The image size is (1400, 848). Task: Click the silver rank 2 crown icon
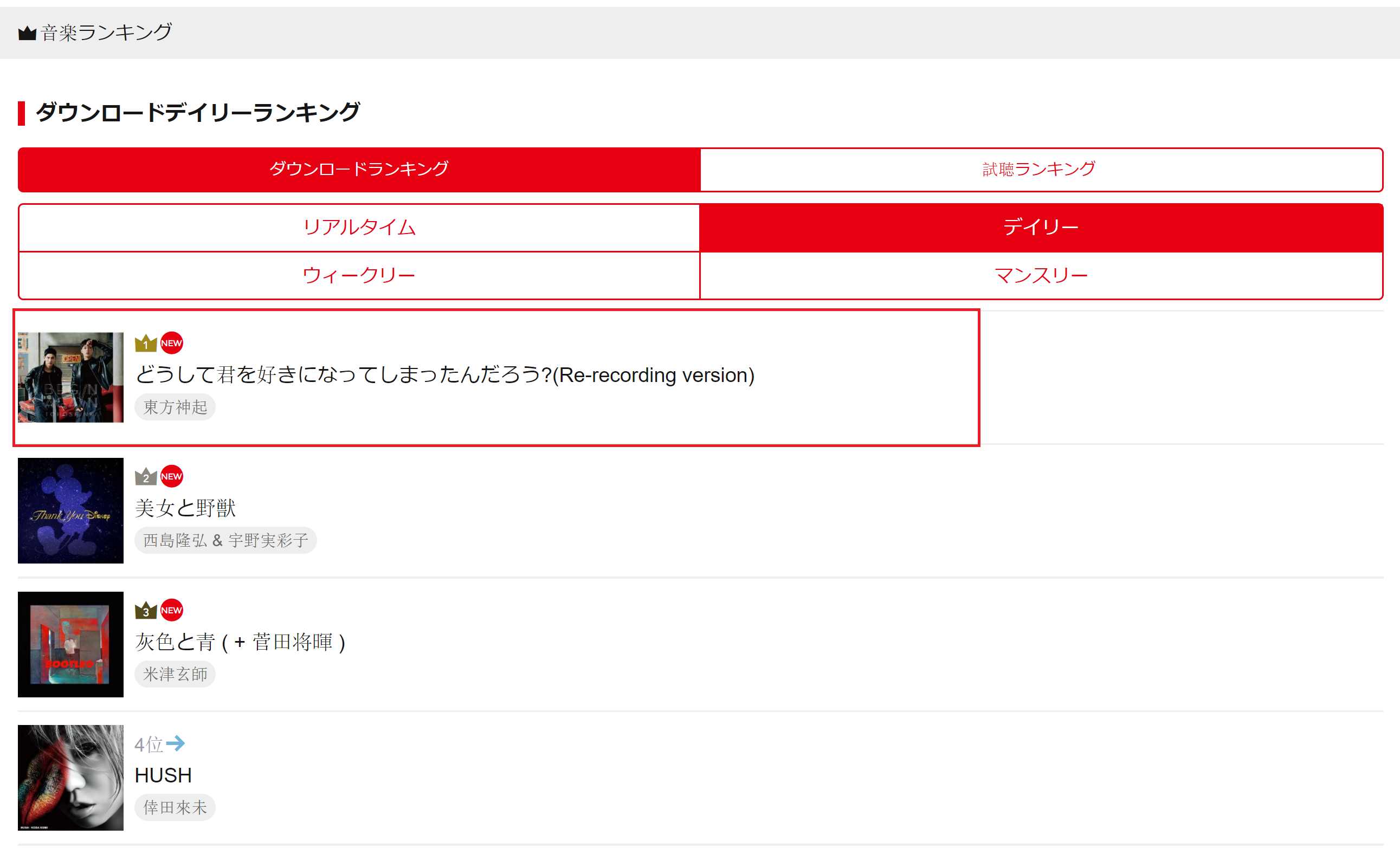pyautogui.click(x=145, y=476)
